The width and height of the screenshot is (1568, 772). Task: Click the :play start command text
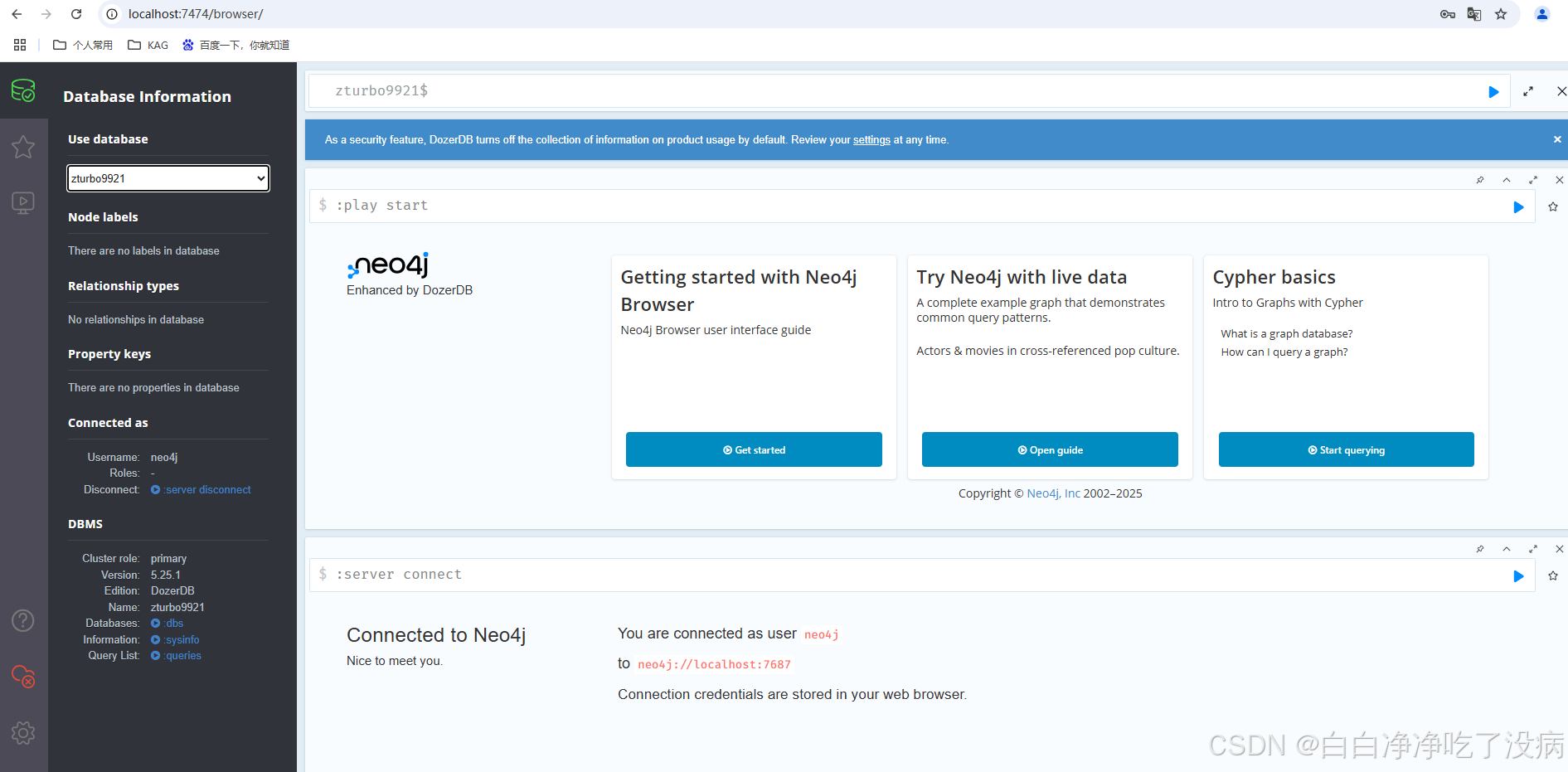[382, 206]
